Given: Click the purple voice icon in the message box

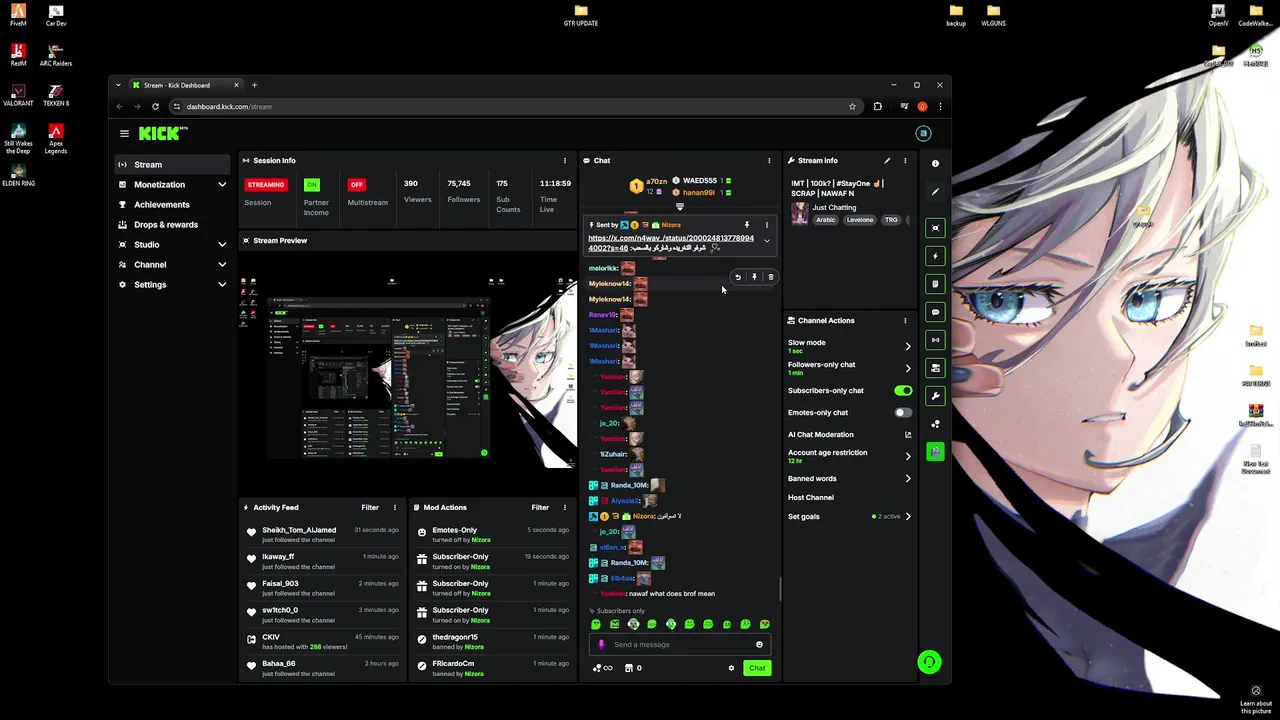Looking at the screenshot, I should click(601, 645).
